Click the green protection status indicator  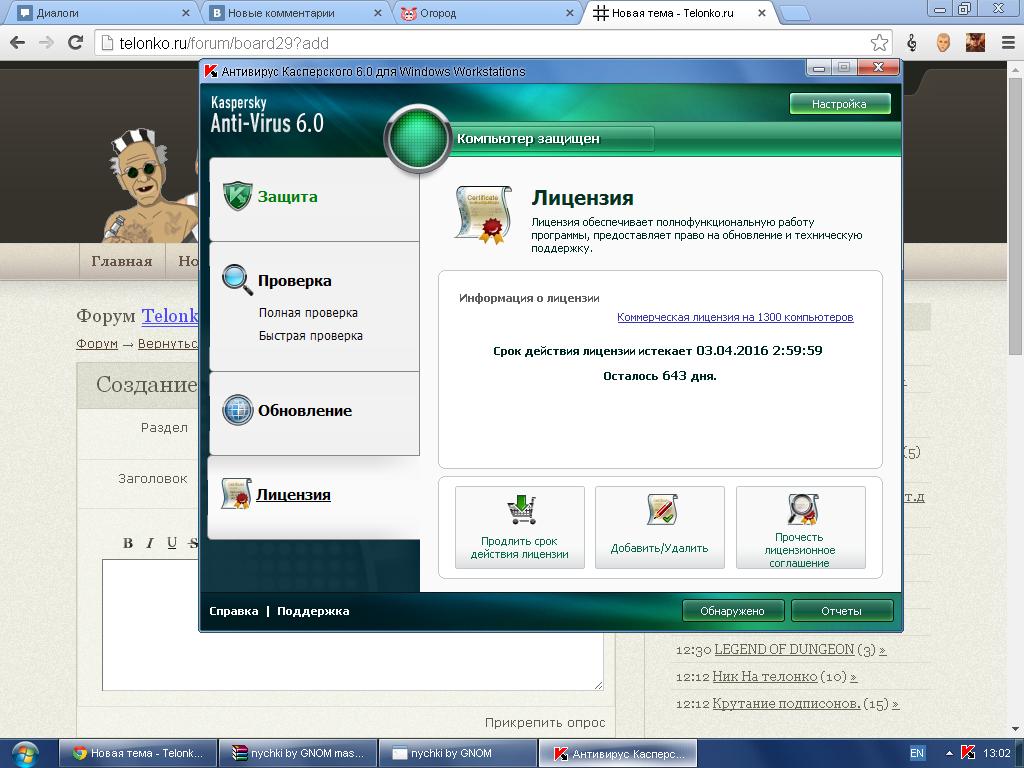[417, 138]
